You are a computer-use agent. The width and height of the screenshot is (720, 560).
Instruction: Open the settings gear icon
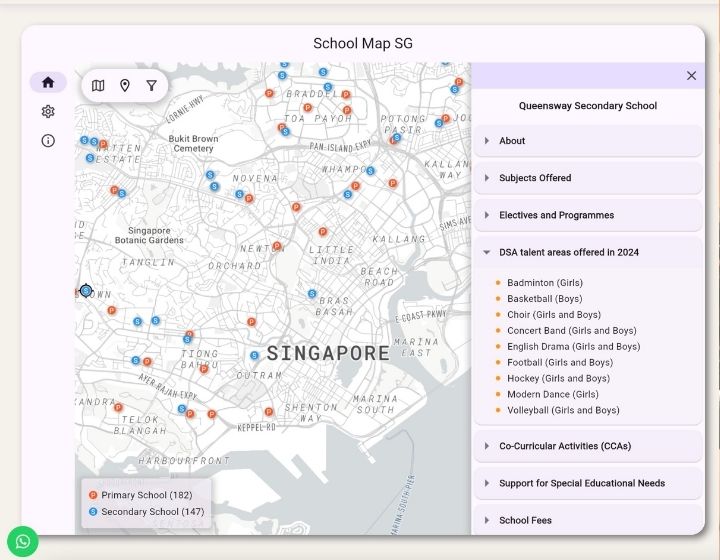click(x=48, y=112)
